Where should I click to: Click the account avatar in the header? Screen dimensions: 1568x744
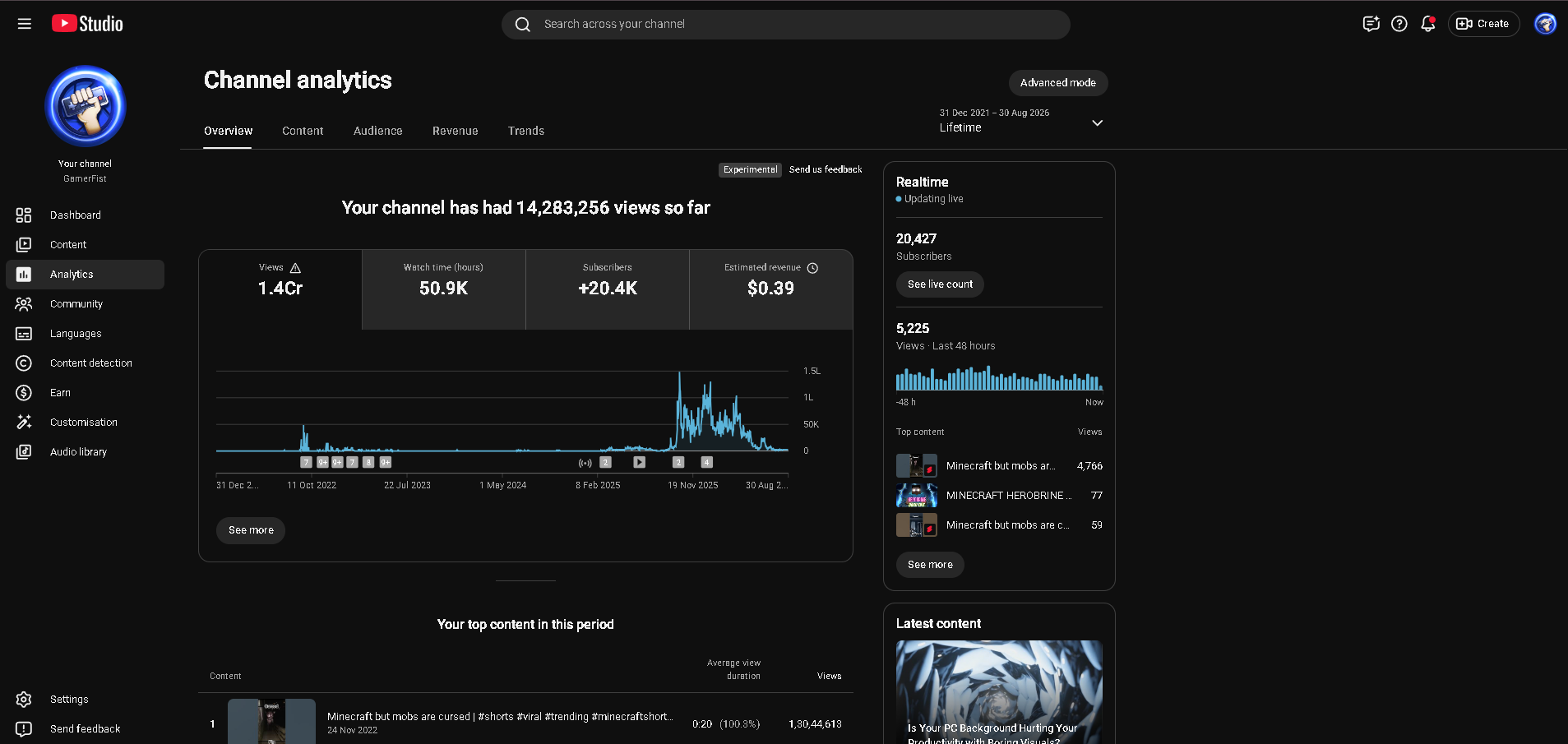1546,24
